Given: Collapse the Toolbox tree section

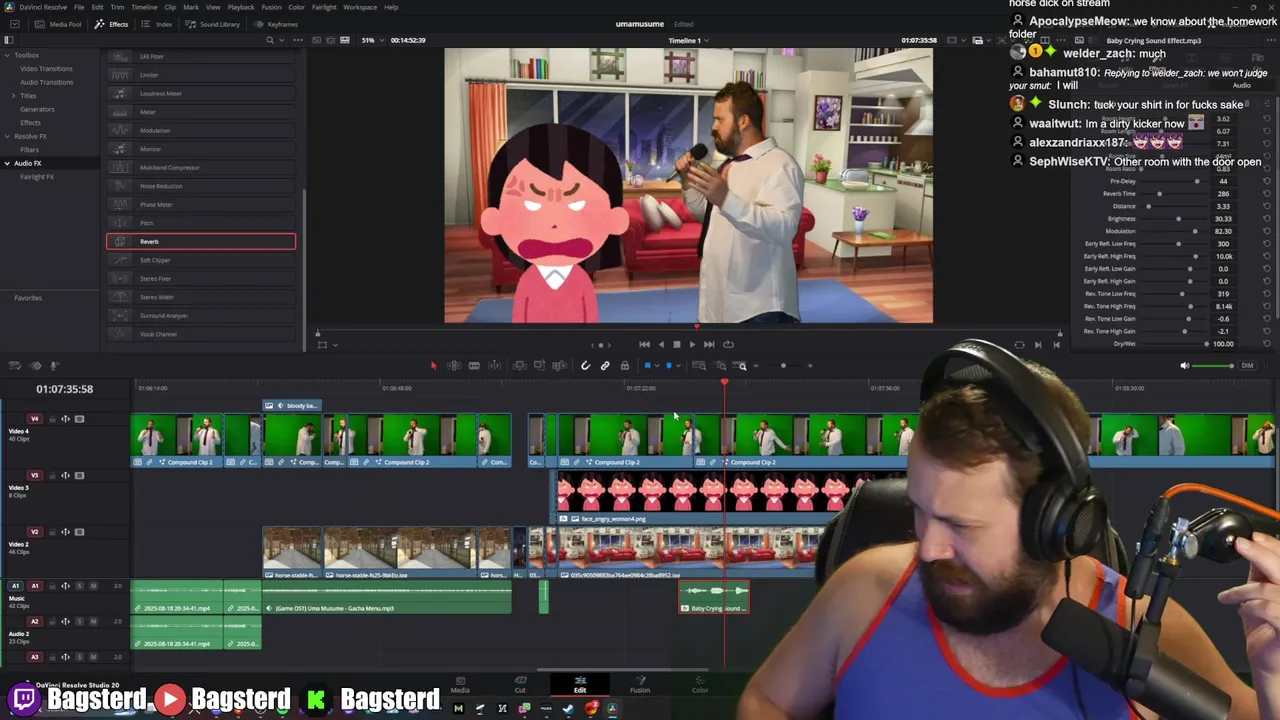Looking at the screenshot, I should coord(7,55).
